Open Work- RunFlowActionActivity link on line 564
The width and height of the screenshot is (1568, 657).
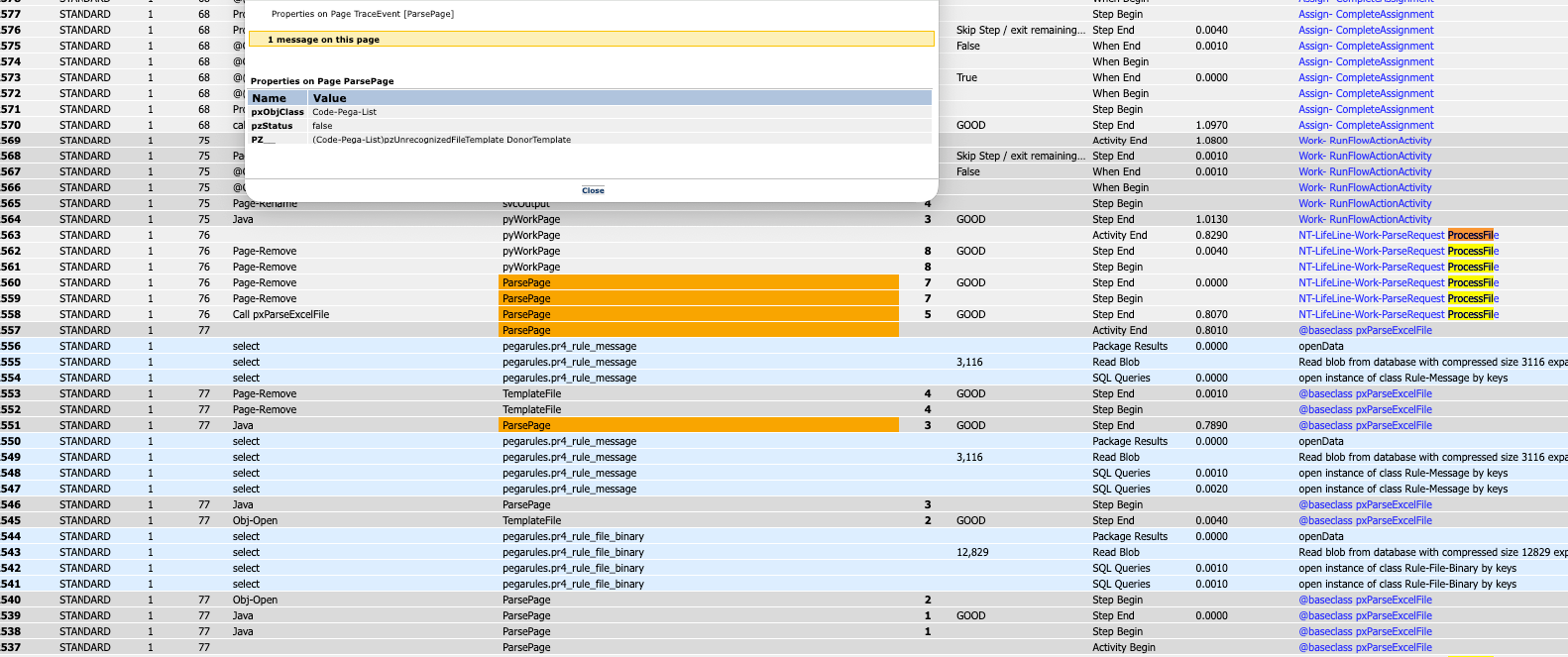(1365, 219)
